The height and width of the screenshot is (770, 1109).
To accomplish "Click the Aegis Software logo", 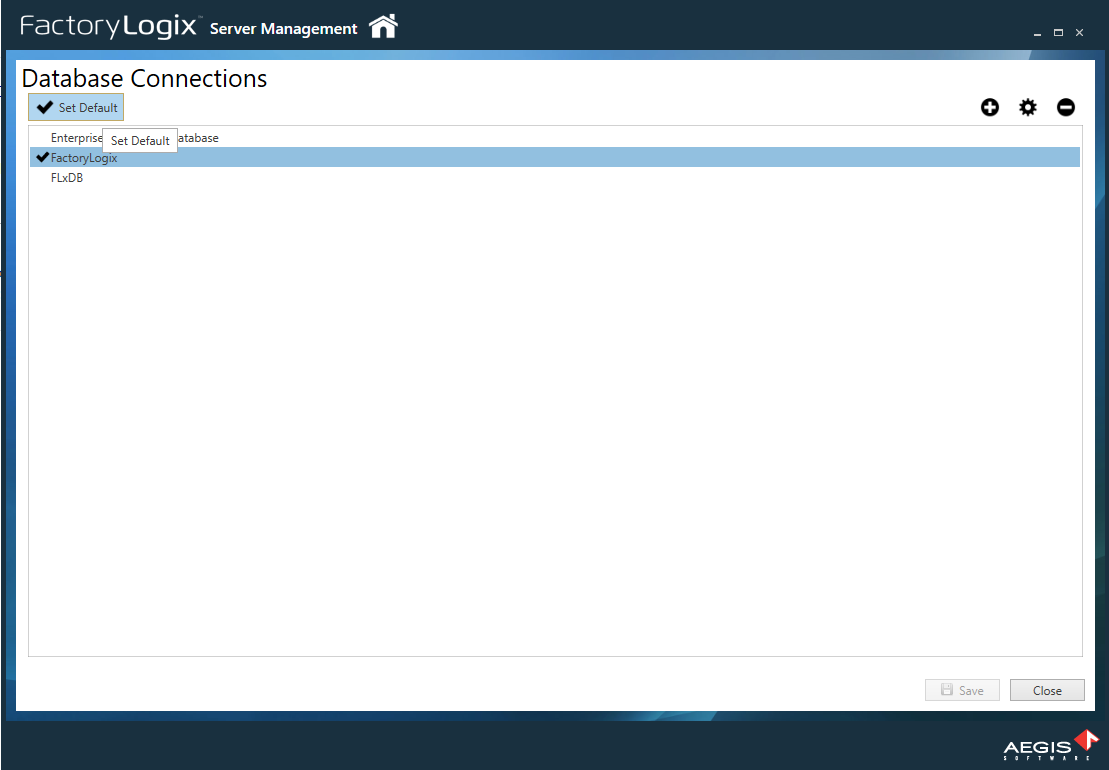I will (1050, 745).
